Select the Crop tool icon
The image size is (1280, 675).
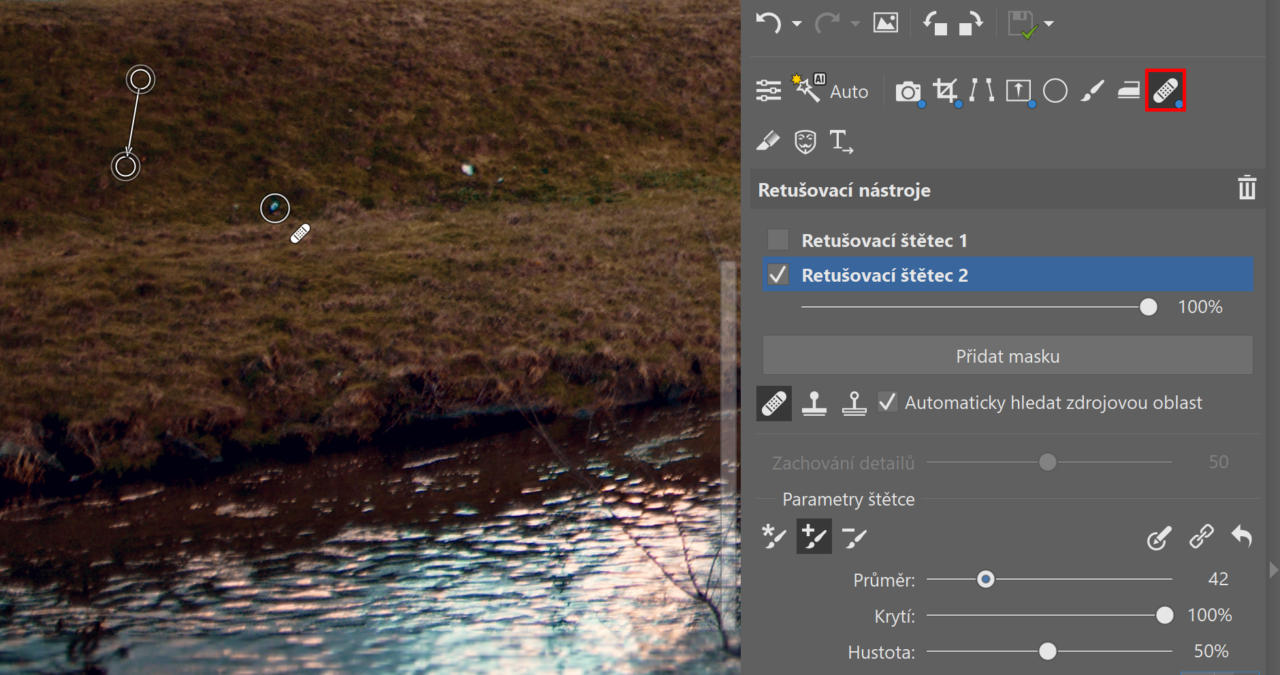point(945,91)
